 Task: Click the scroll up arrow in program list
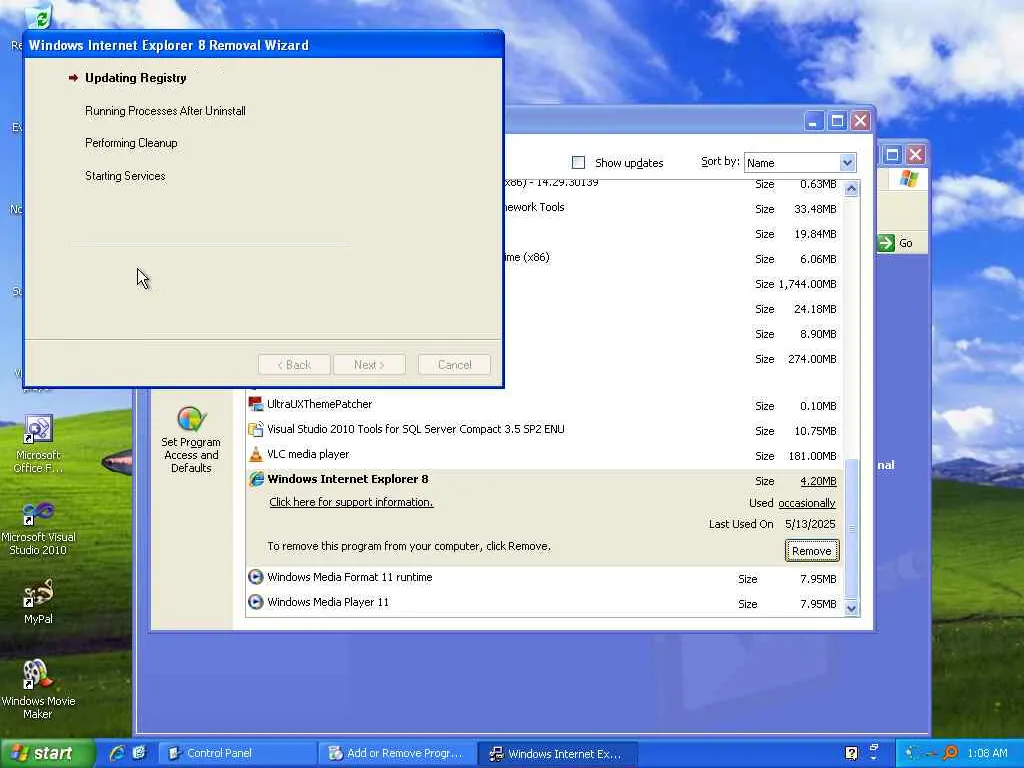point(851,189)
